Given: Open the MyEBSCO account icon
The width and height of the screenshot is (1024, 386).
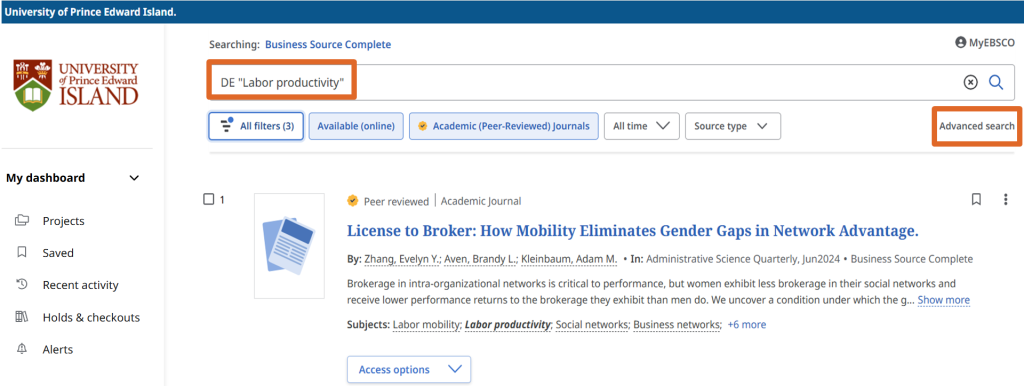Looking at the screenshot, I should click(x=960, y=42).
